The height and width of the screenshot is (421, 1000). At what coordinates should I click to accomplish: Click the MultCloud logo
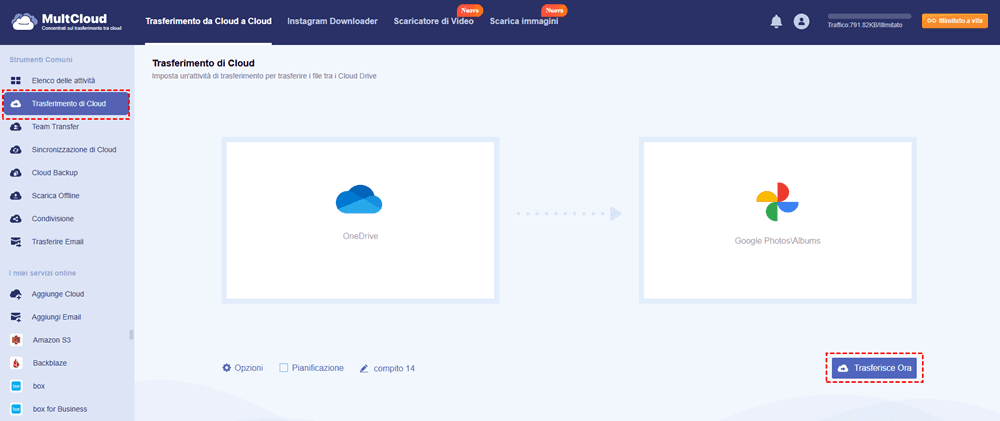(68, 22)
